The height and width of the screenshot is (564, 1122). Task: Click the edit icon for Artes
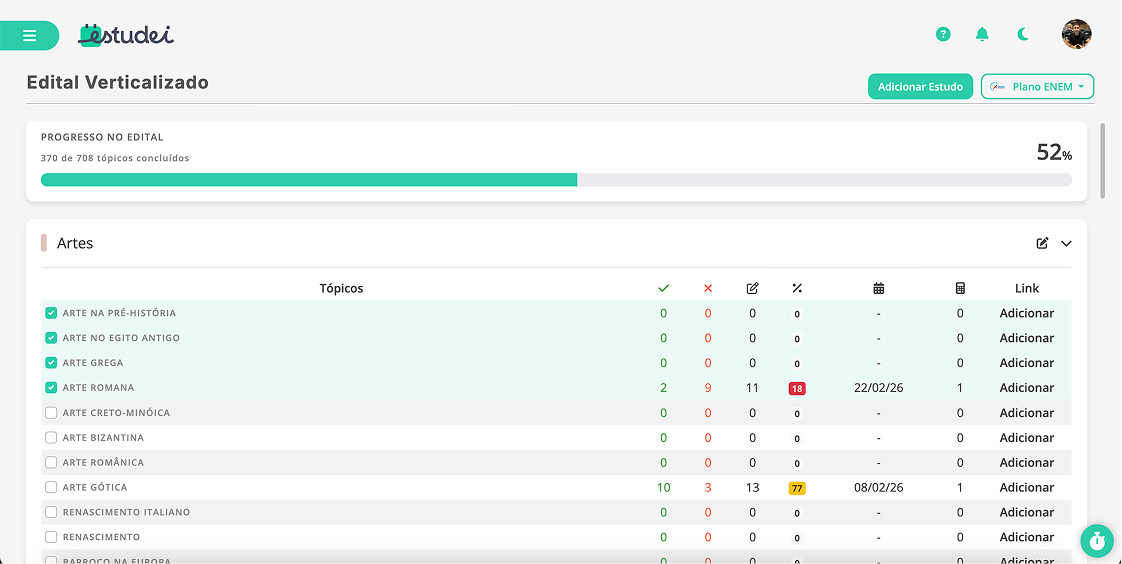(1043, 243)
